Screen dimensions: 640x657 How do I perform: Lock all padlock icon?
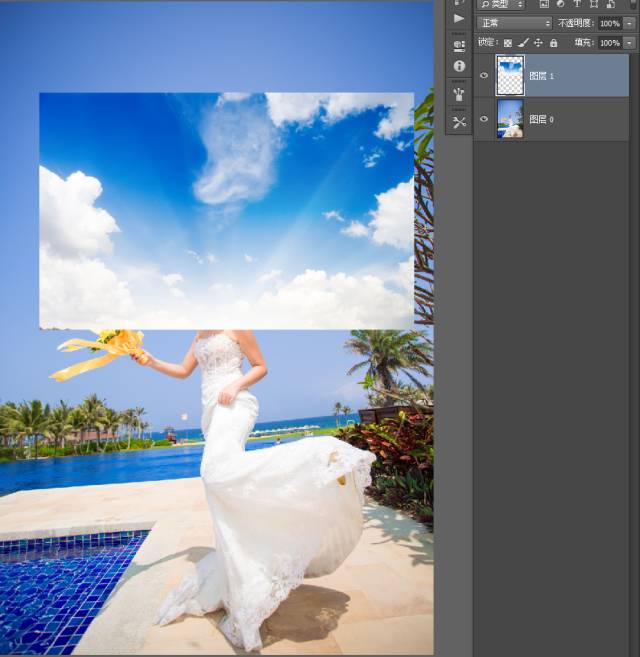click(x=554, y=43)
